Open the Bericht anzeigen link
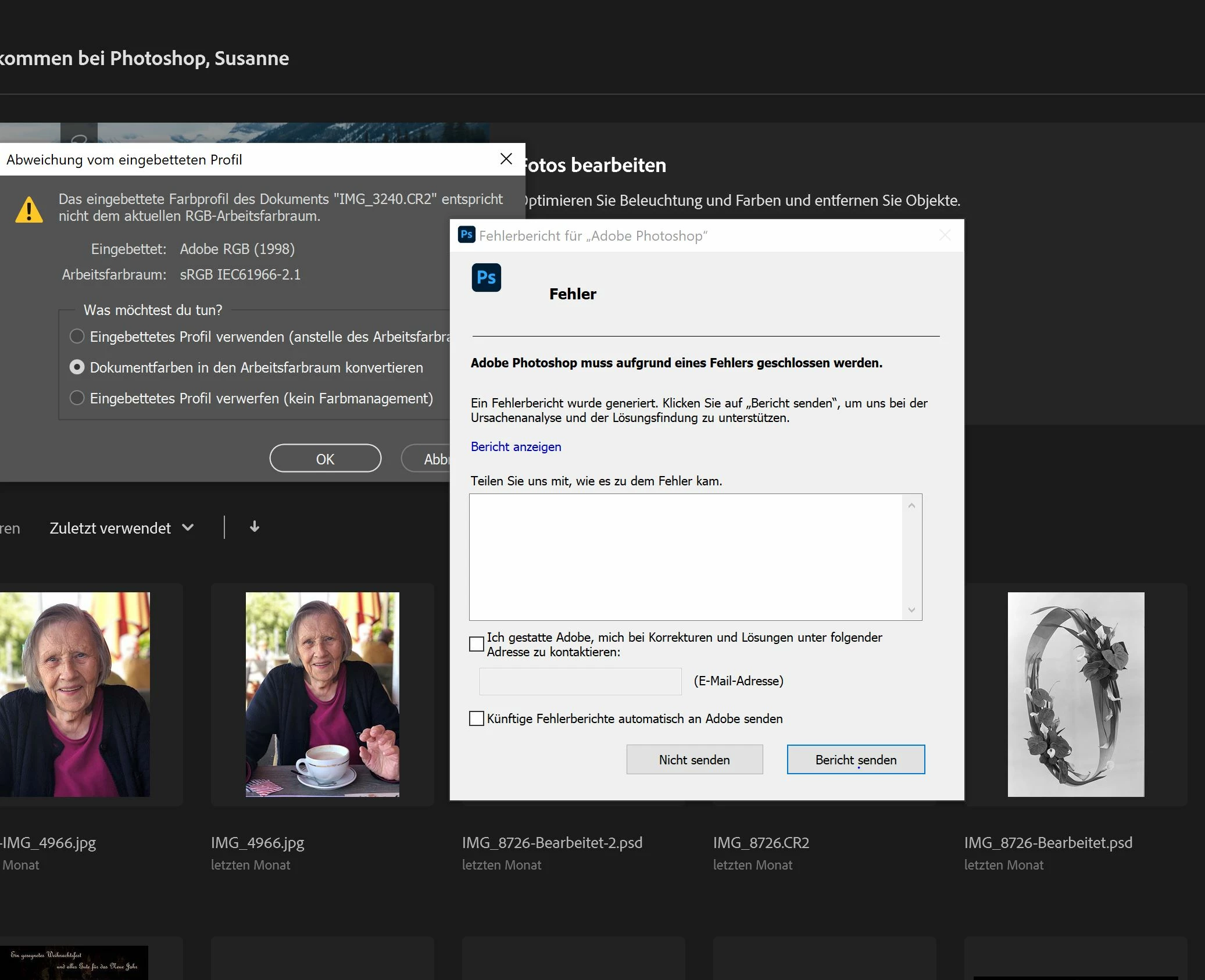 (x=516, y=447)
